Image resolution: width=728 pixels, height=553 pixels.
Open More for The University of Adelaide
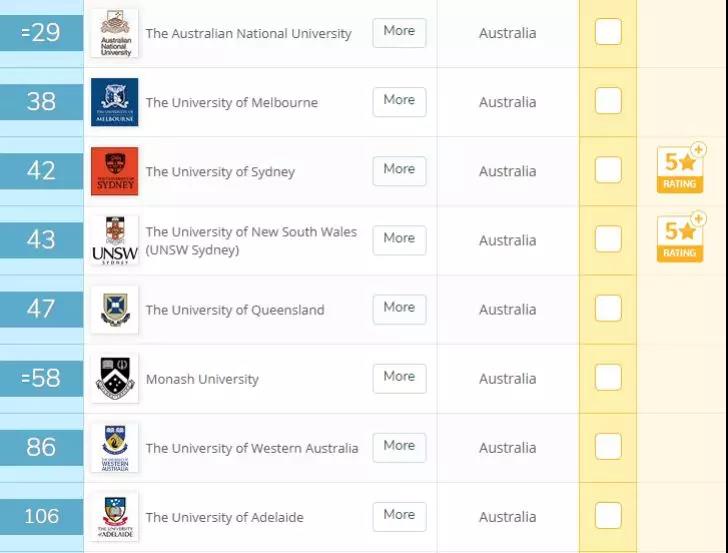399,517
